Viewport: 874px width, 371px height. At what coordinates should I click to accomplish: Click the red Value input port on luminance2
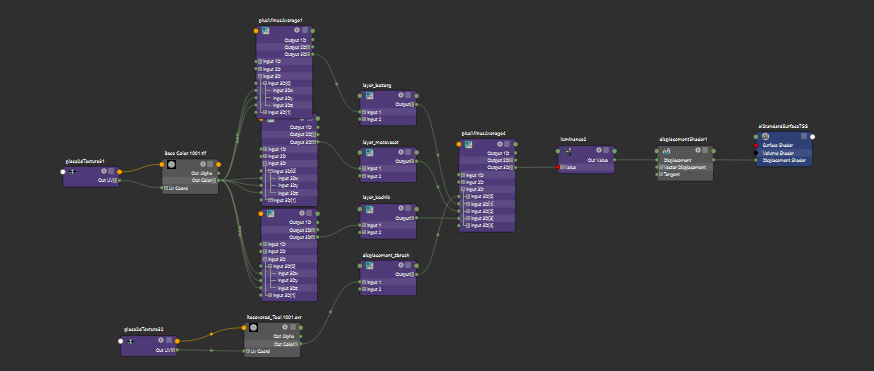pos(557,167)
